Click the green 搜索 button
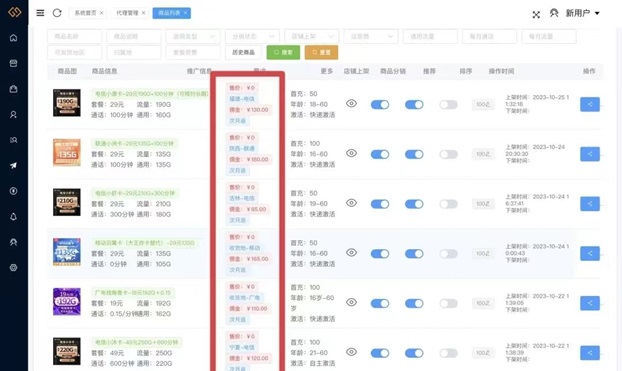Image resolution: width=622 pixels, height=371 pixels. pyautogui.click(x=283, y=52)
